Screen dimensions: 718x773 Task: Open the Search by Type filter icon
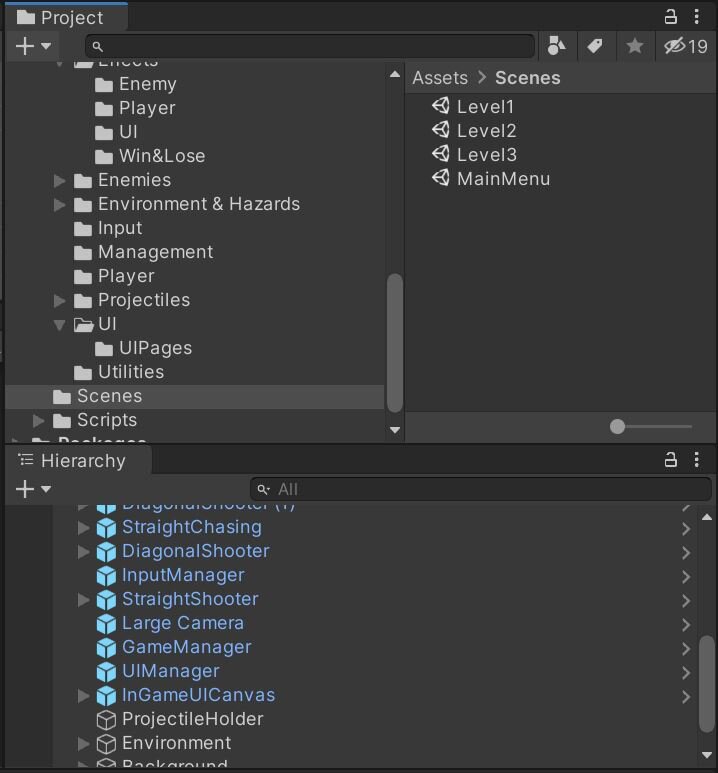(x=556, y=46)
